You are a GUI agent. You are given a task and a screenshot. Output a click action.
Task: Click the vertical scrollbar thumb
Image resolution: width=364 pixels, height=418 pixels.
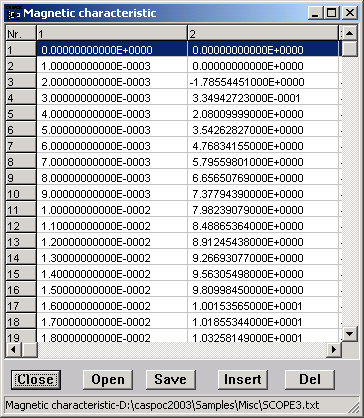click(x=350, y=49)
